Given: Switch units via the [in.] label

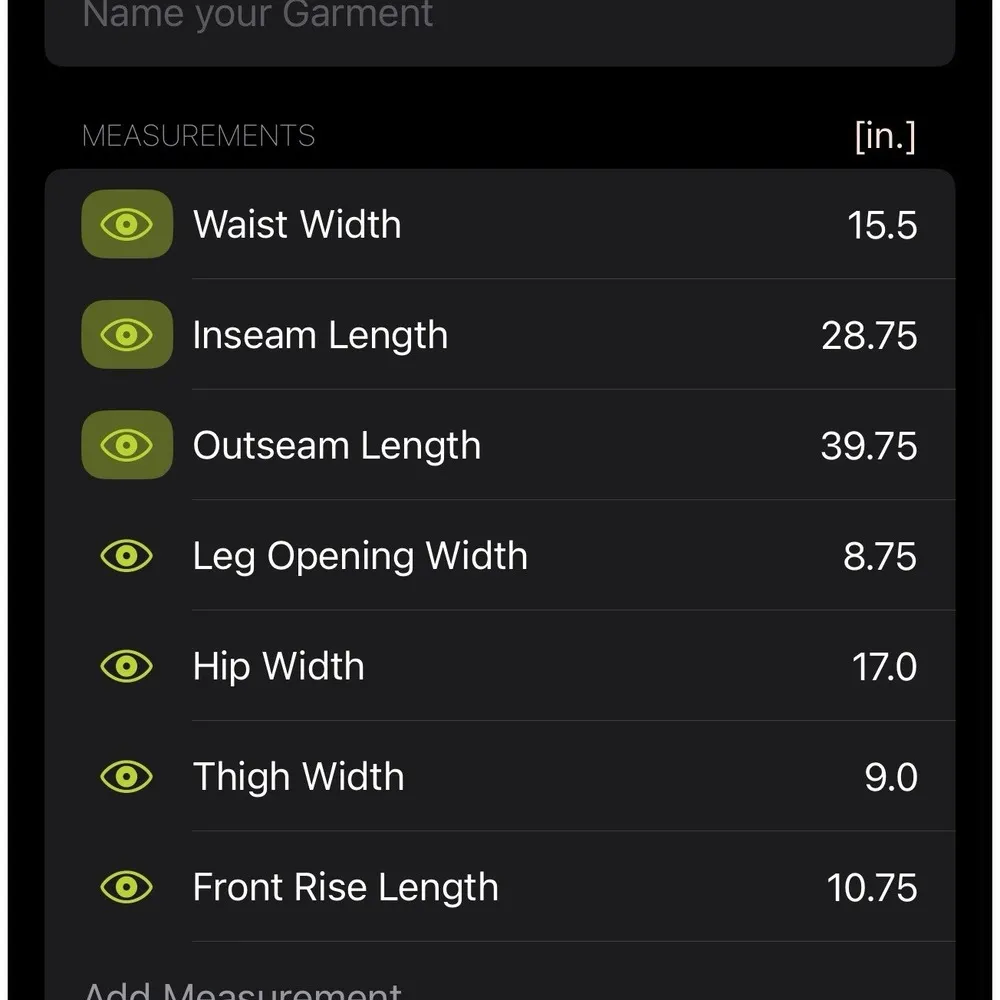Looking at the screenshot, I should (885, 136).
